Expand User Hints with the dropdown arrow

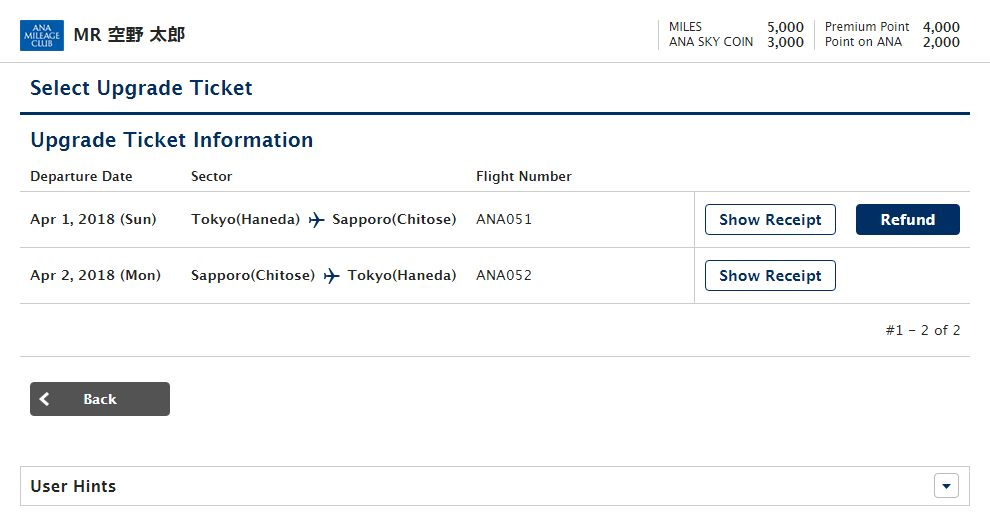(x=946, y=486)
